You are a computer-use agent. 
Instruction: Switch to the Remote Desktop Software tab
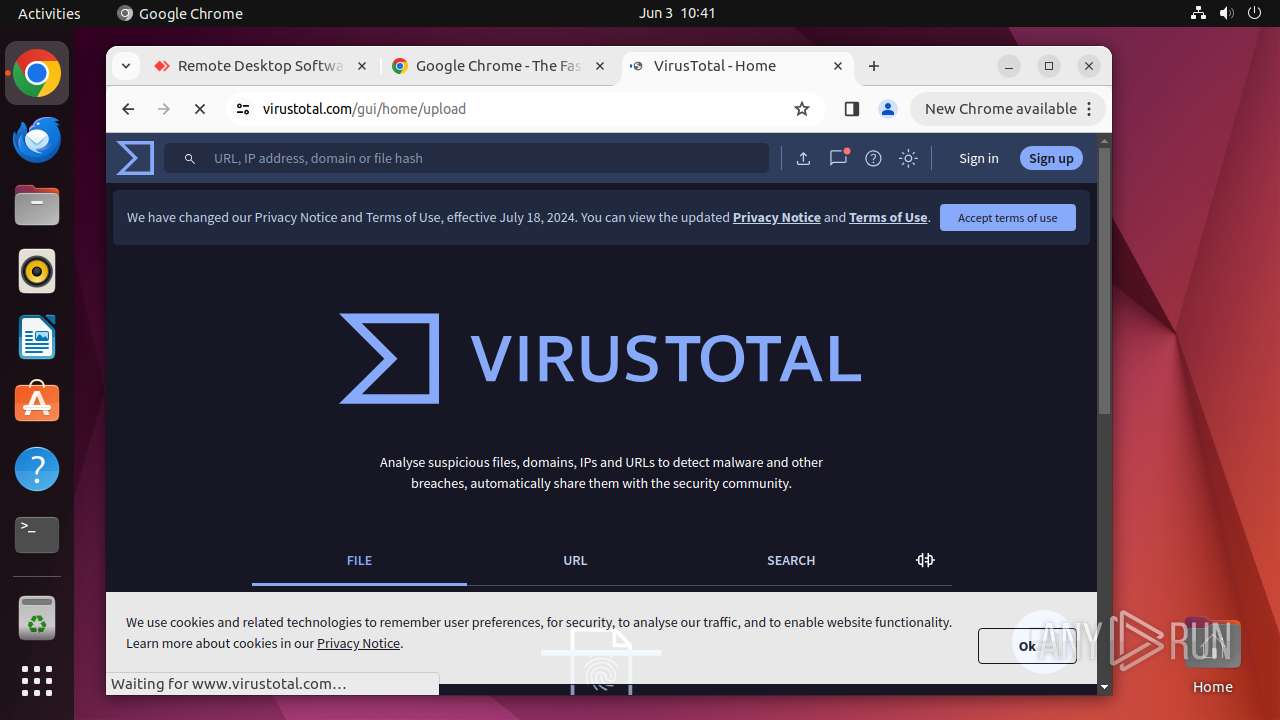click(258, 66)
